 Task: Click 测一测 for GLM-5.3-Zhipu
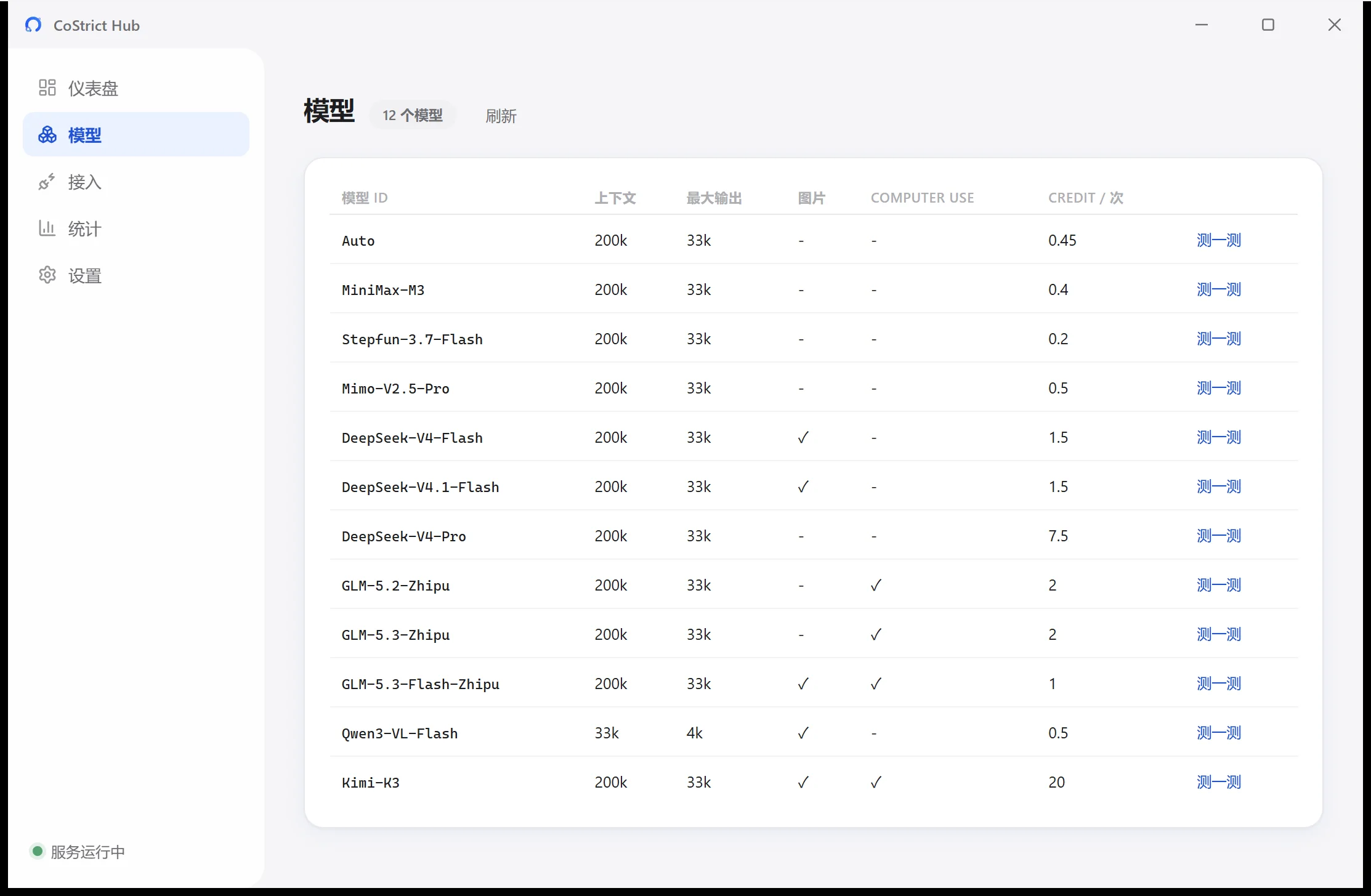click(1219, 634)
